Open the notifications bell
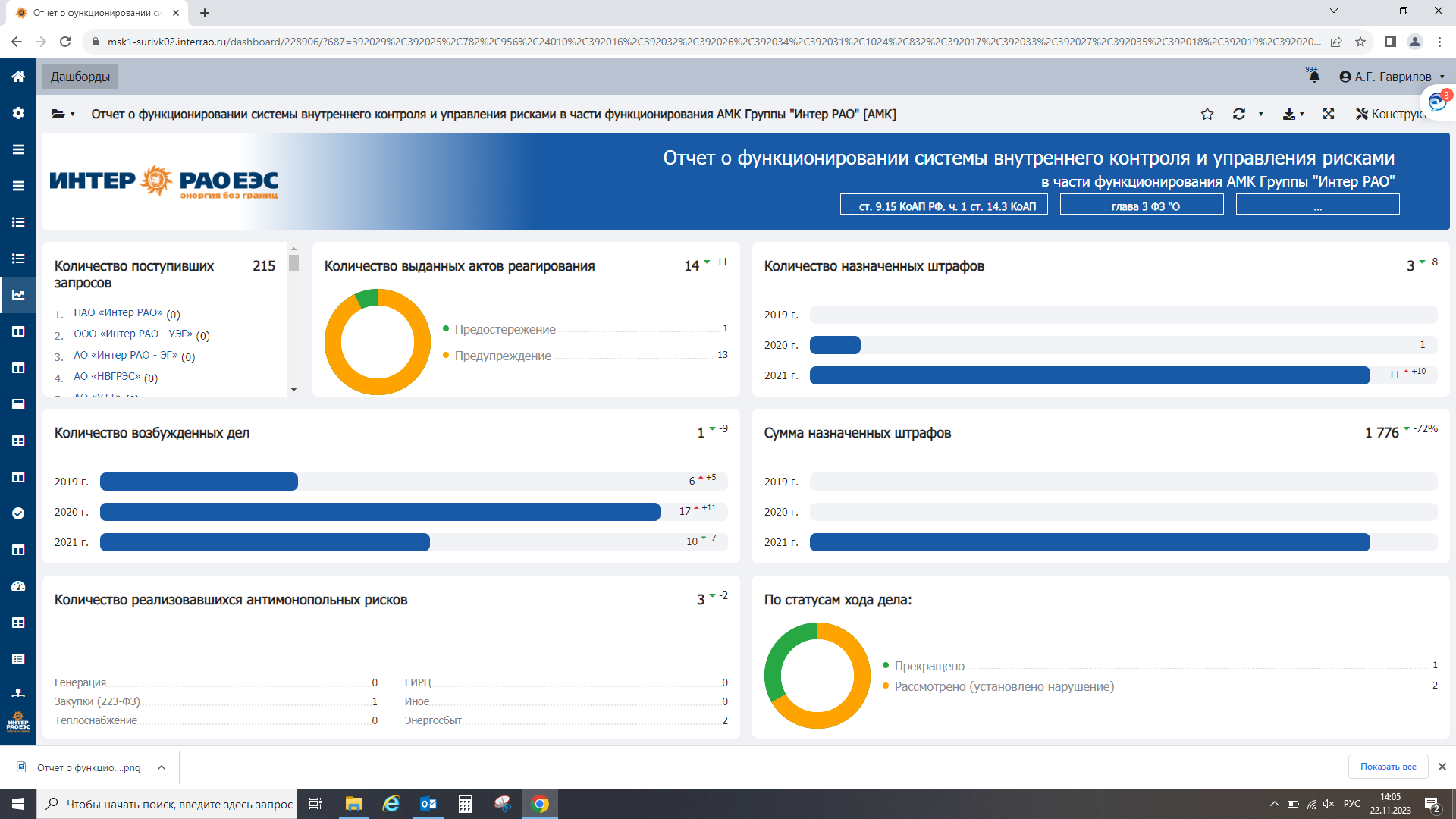The width and height of the screenshot is (1456, 819). point(1314,76)
